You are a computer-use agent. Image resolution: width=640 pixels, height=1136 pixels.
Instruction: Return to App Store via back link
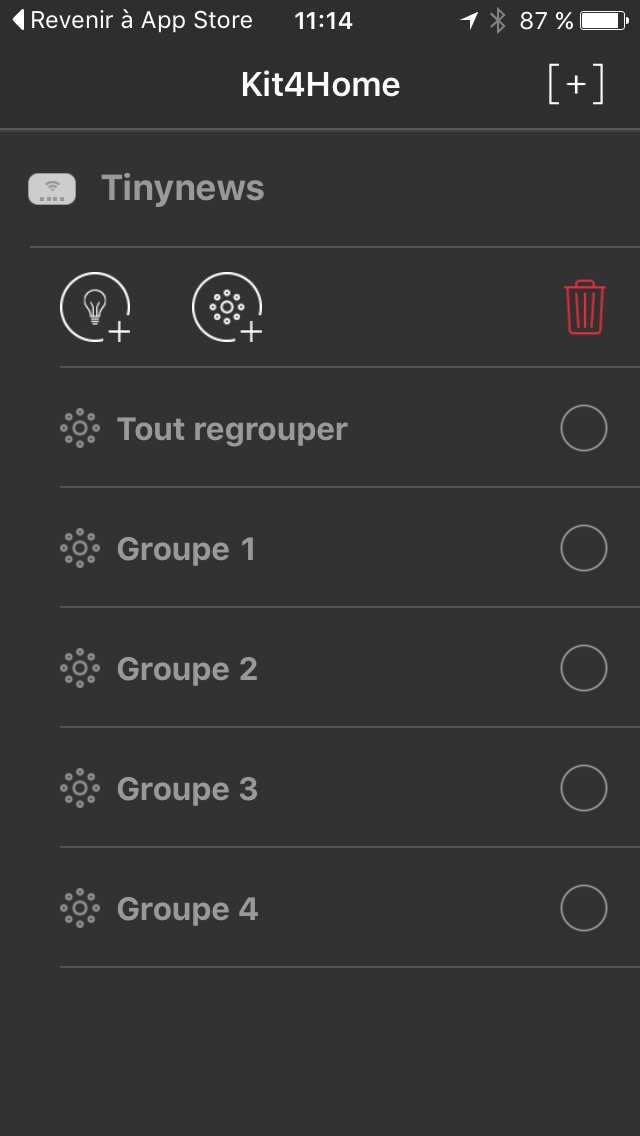pyautogui.click(x=132, y=20)
